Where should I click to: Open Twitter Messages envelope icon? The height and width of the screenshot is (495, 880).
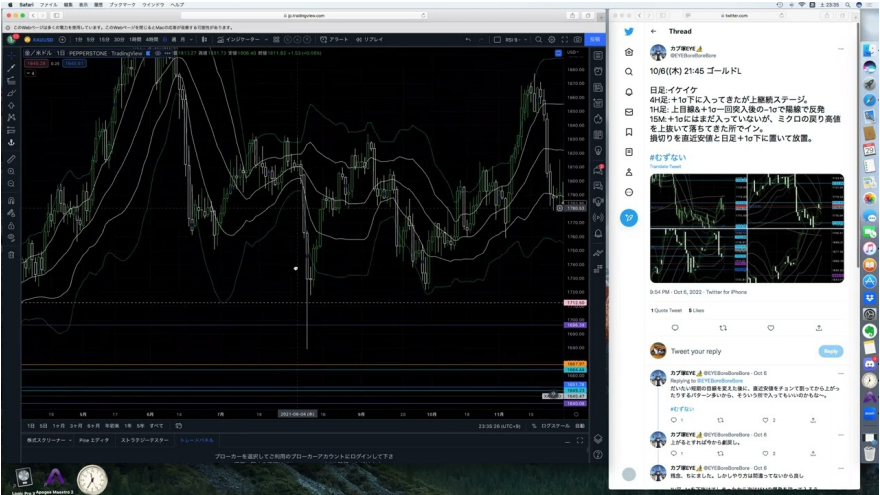tap(628, 112)
